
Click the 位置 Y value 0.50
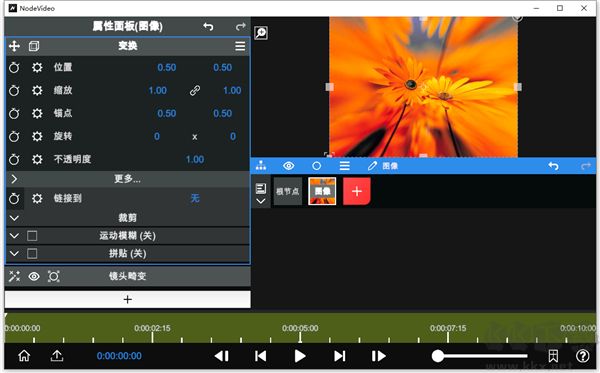pos(223,68)
